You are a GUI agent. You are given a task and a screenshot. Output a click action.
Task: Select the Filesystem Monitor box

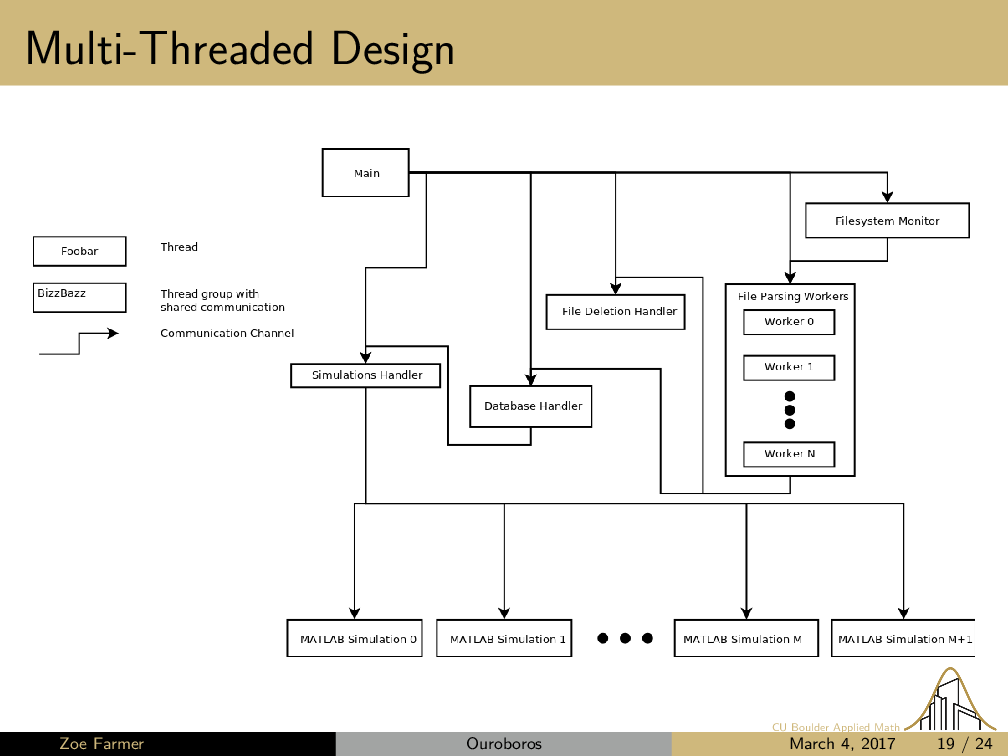(x=887, y=220)
